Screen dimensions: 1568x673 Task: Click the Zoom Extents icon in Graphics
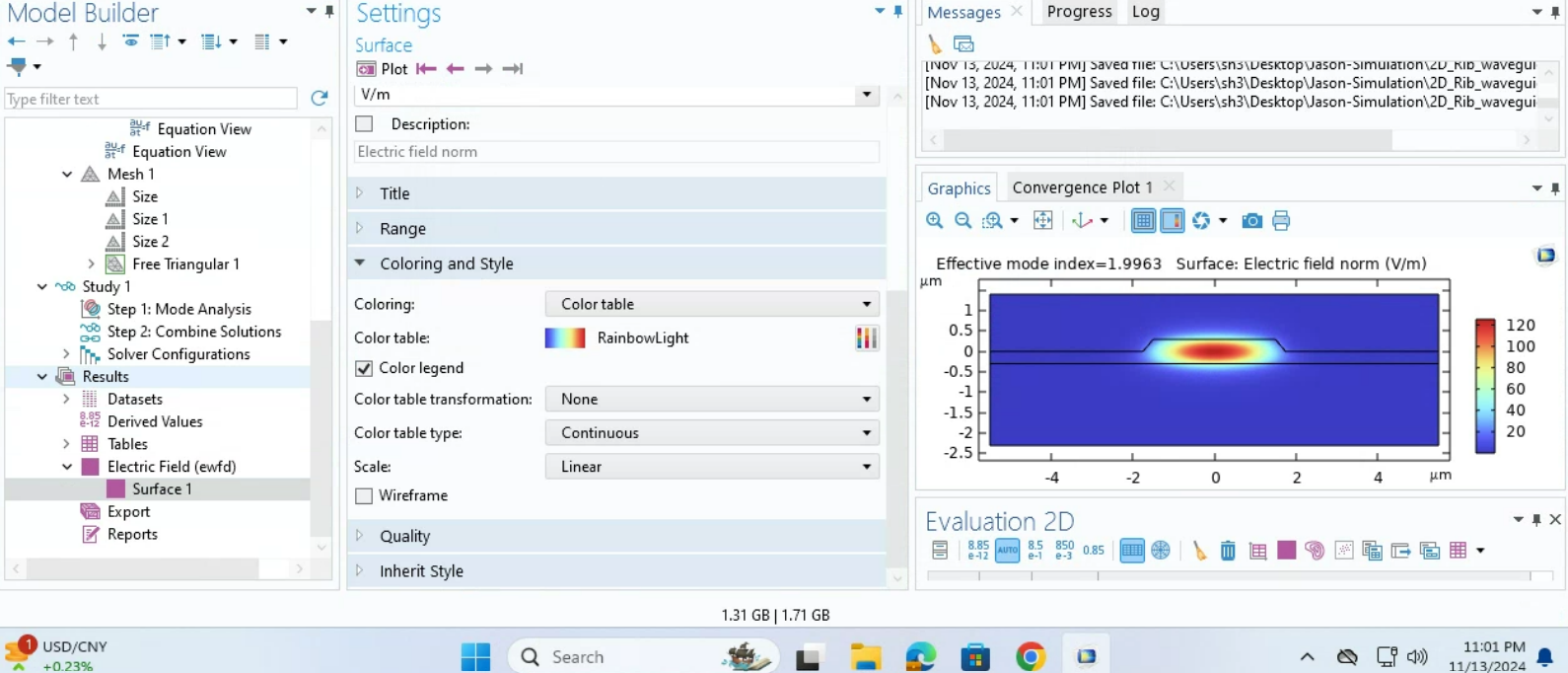[1042, 221]
